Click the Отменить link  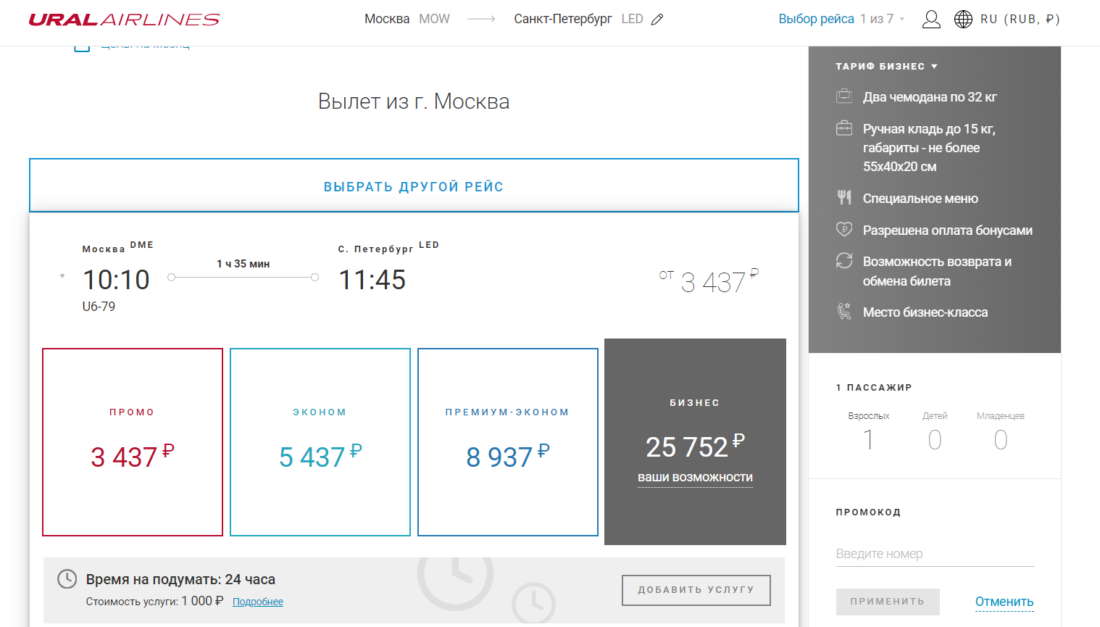coord(1004,601)
